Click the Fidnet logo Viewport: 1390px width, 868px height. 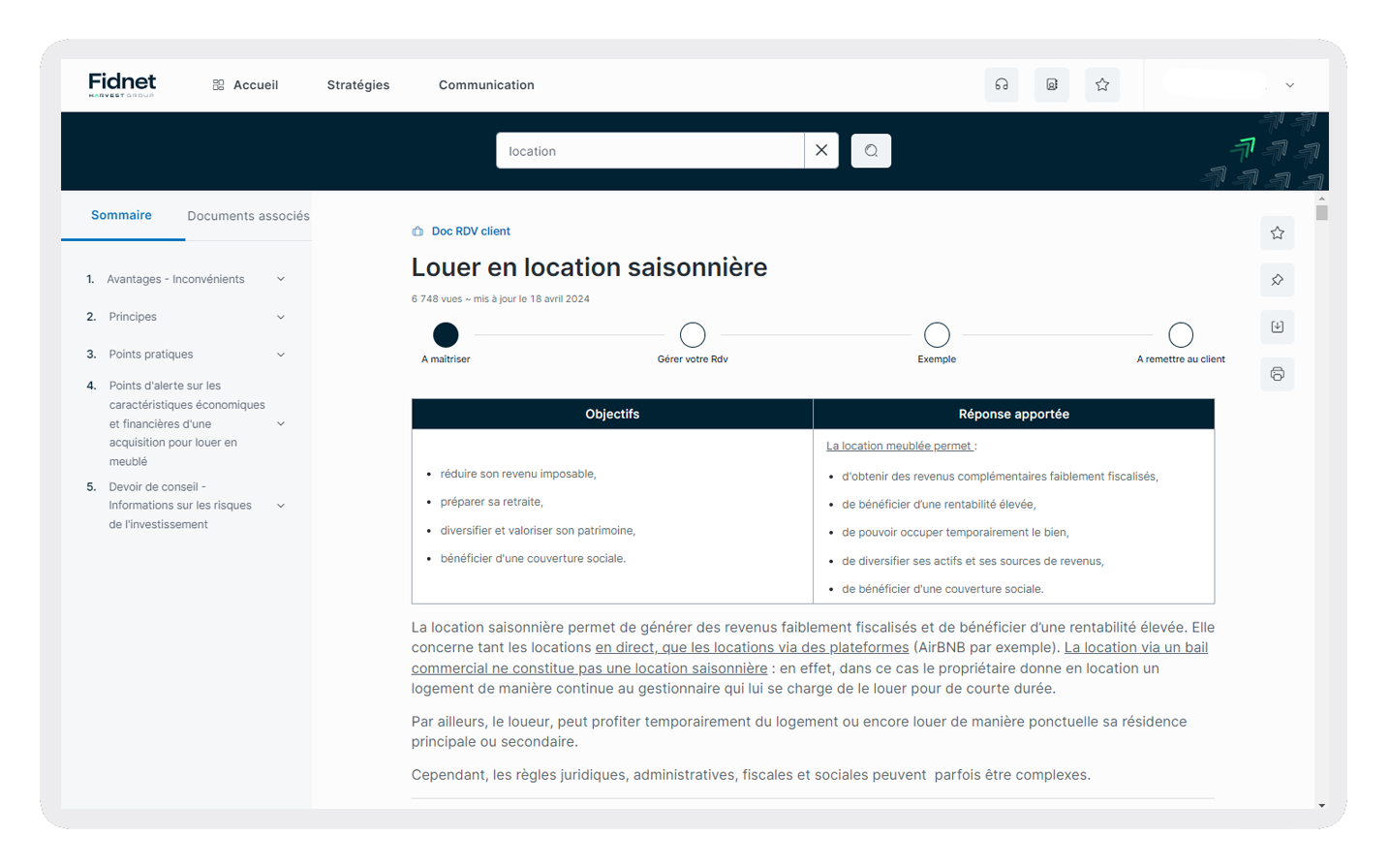click(x=122, y=84)
